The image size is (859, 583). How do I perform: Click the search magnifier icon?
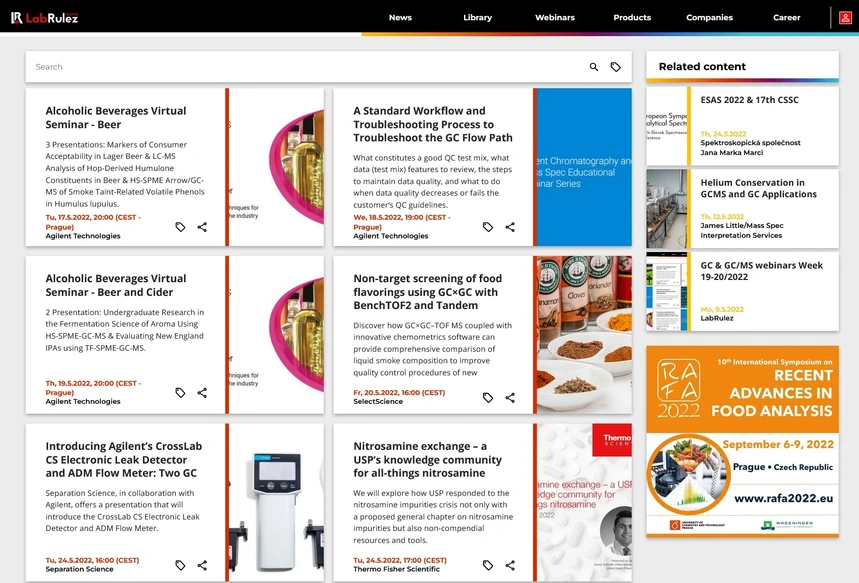594,67
